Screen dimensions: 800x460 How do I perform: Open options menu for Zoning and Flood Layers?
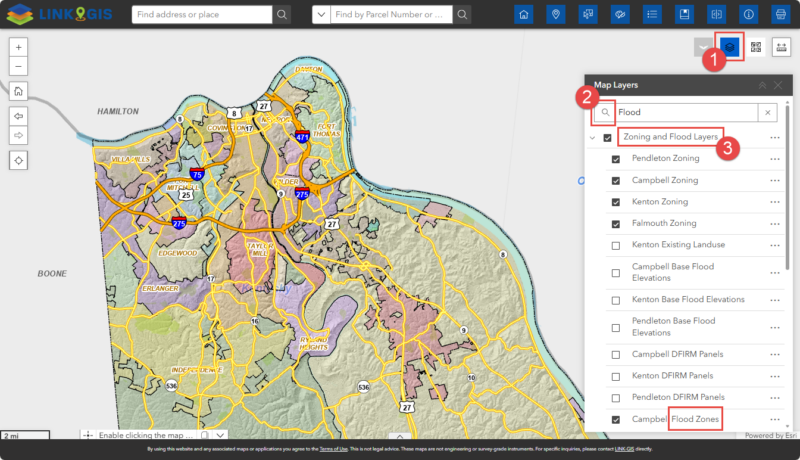coord(775,138)
